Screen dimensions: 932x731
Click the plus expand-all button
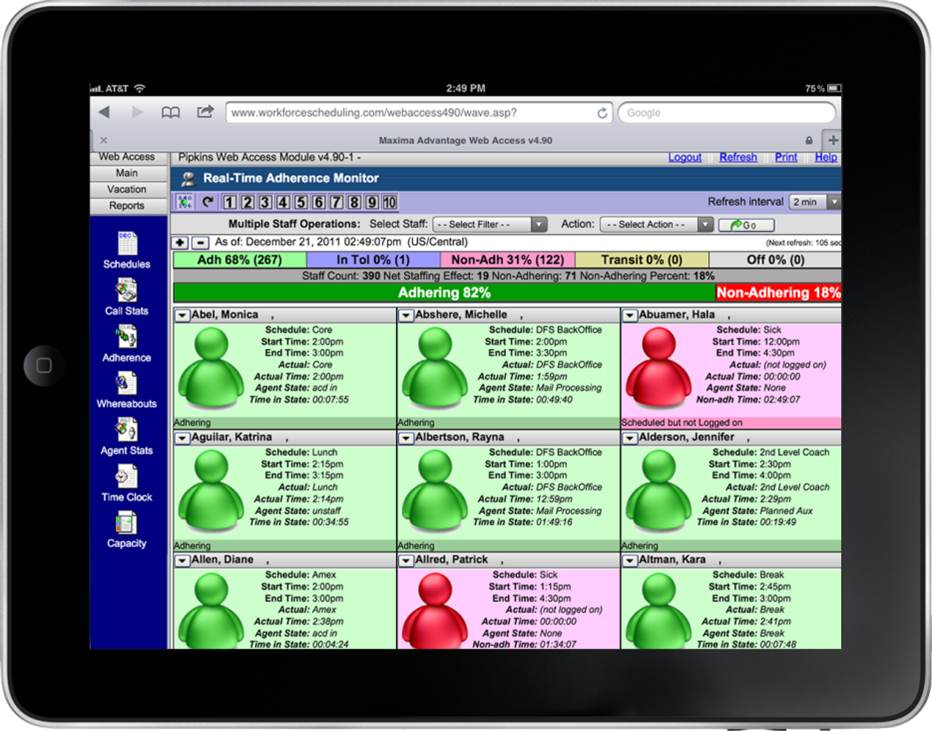(x=180, y=242)
